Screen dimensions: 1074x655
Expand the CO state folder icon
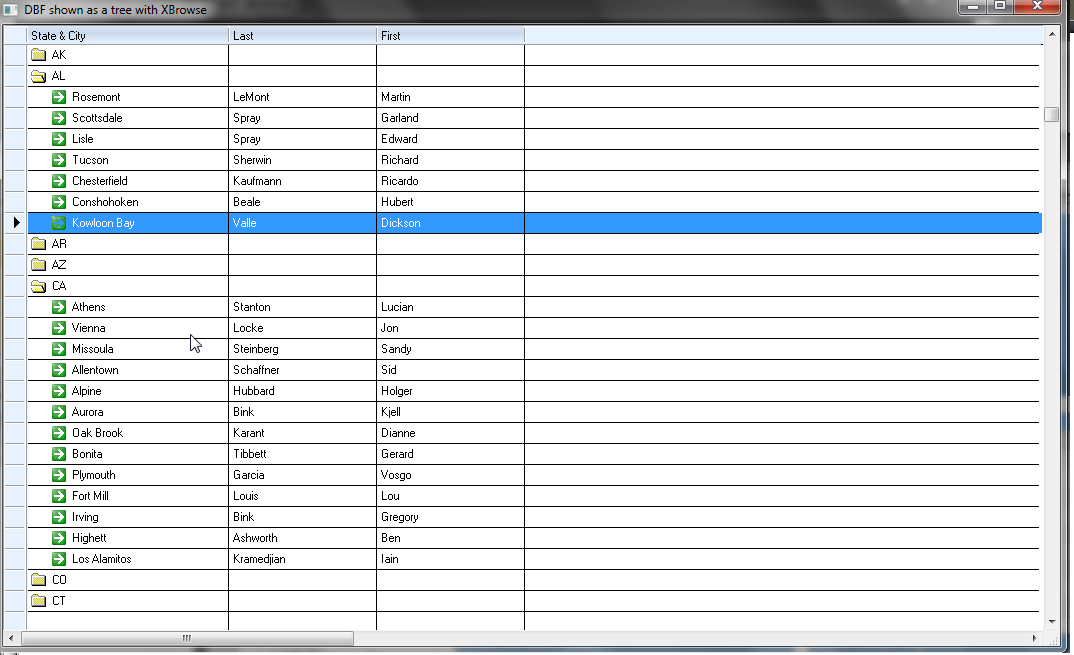point(38,580)
